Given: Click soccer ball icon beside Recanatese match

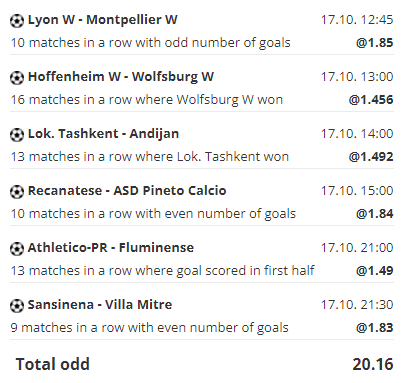Looking at the screenshot, I should (17, 192).
